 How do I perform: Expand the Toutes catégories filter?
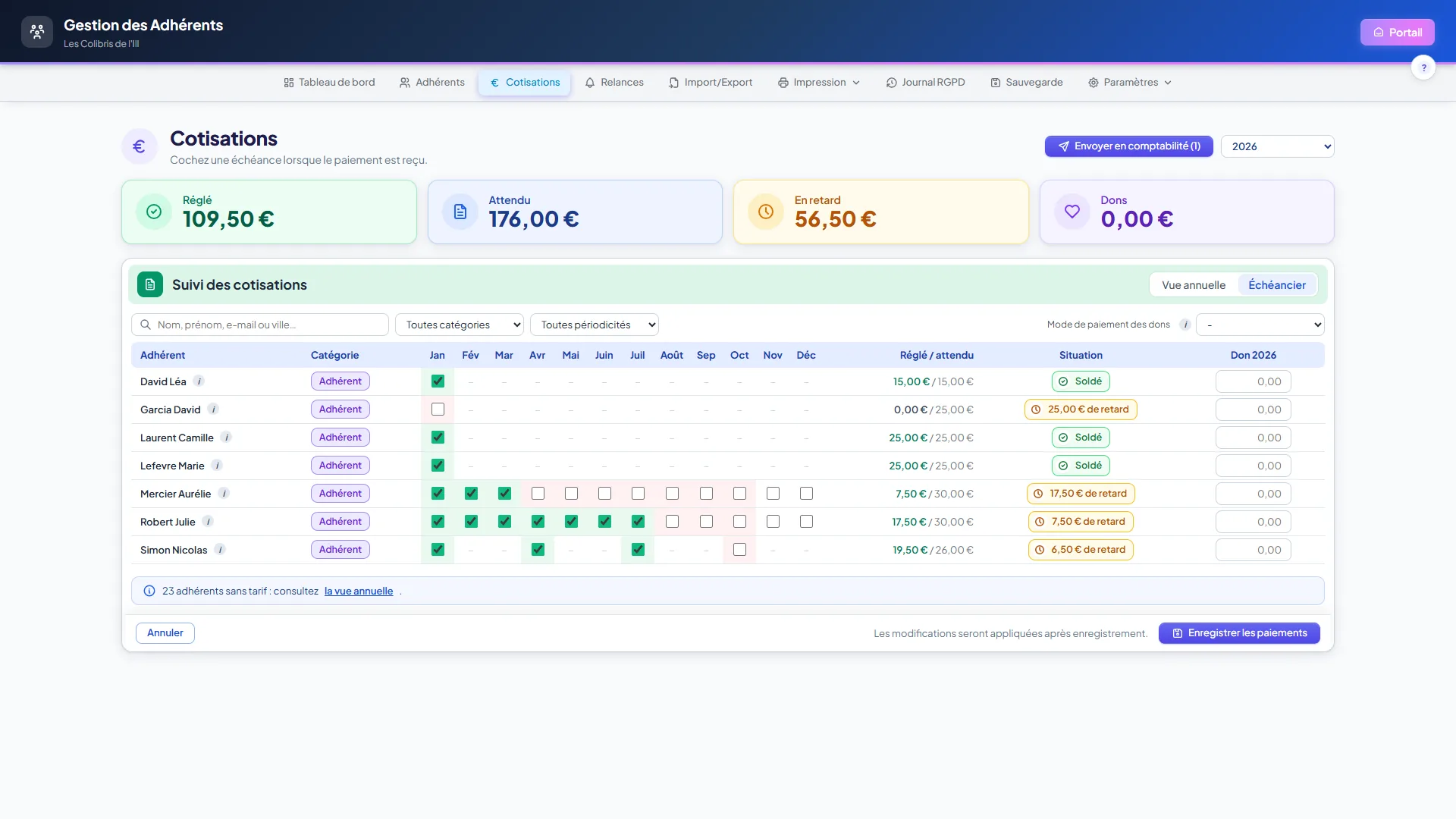coord(460,325)
